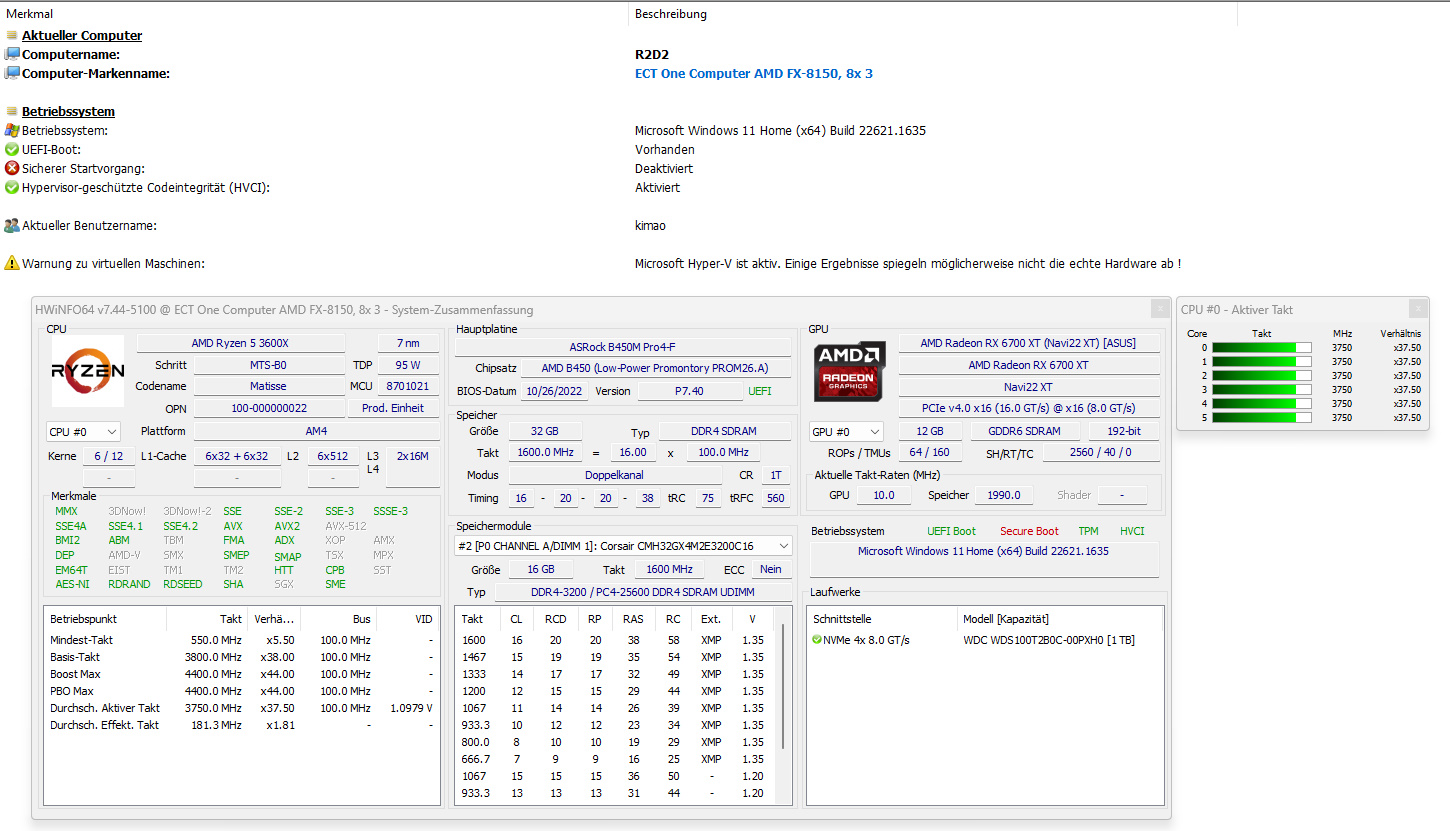1450x831 pixels.
Task: Click the Mindest-Takt row
Action: 241,640
